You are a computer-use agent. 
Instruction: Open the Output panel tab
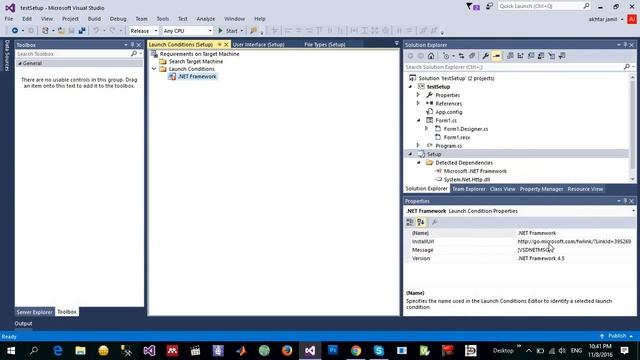[x=23, y=323]
